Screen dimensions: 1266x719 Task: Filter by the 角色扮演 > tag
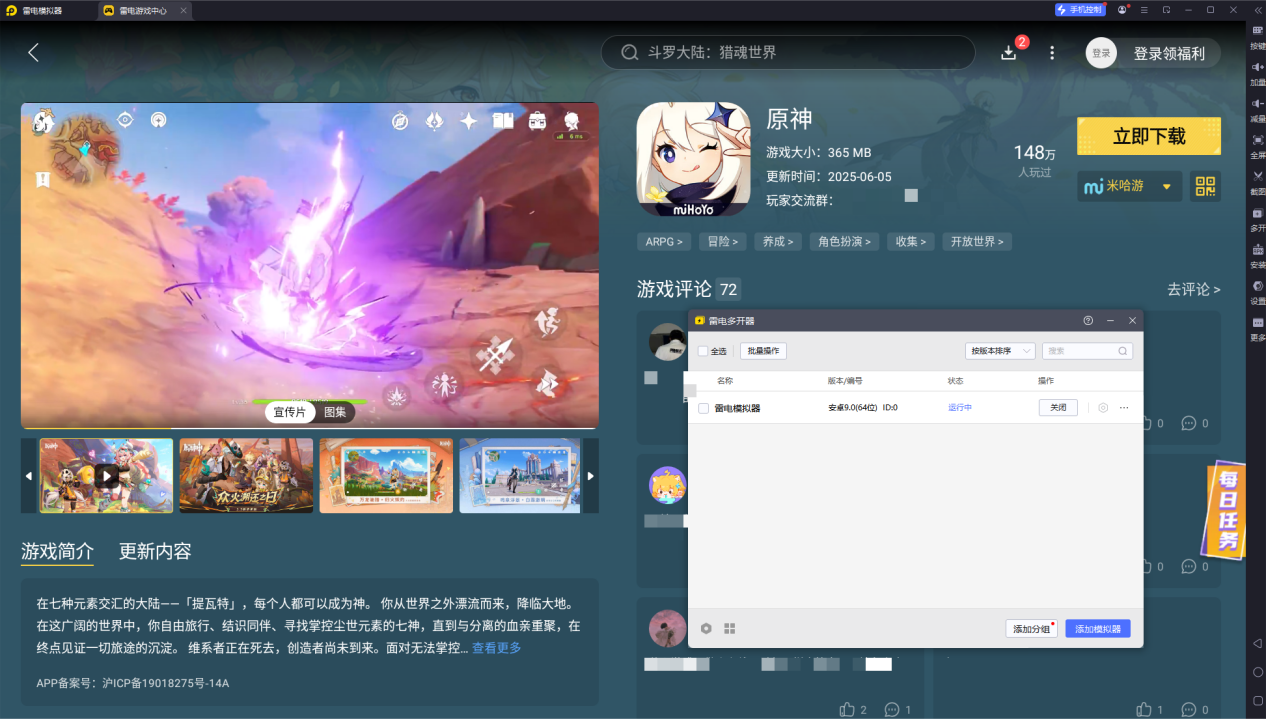pos(844,241)
